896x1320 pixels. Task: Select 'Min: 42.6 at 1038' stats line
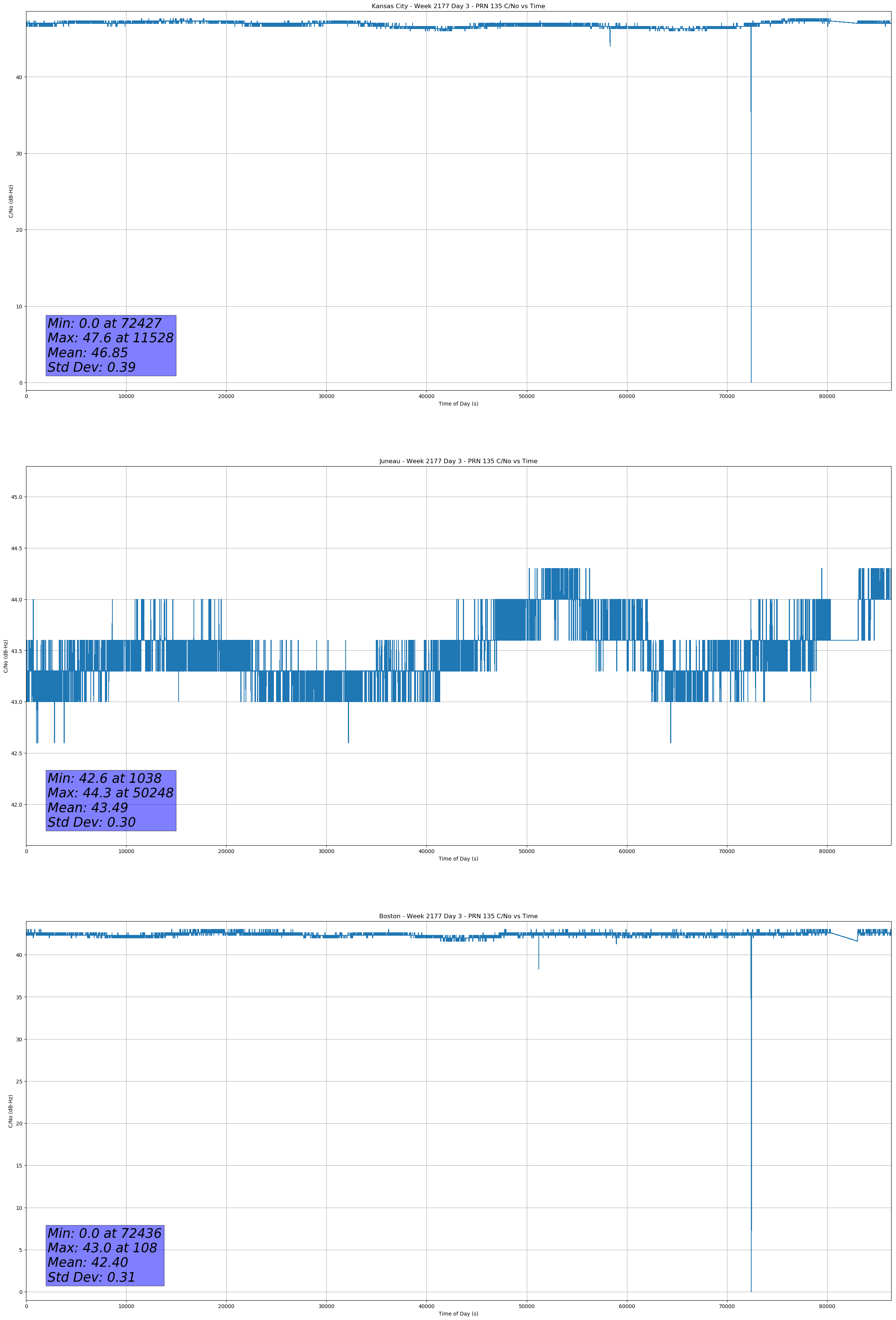click(105, 778)
